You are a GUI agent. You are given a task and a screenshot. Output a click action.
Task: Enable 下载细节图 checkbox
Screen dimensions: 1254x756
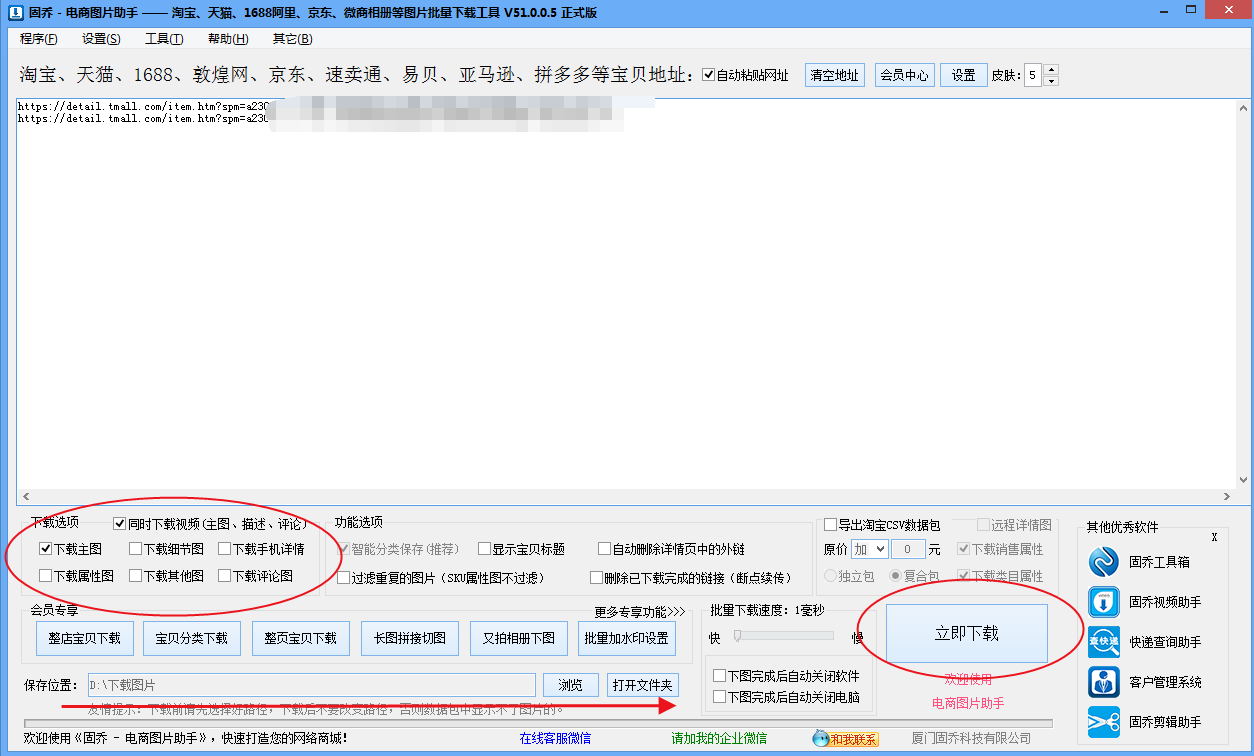(x=135, y=549)
